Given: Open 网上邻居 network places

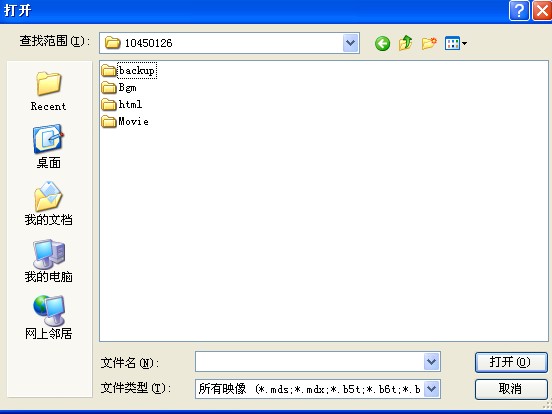Looking at the screenshot, I should click(x=49, y=318).
